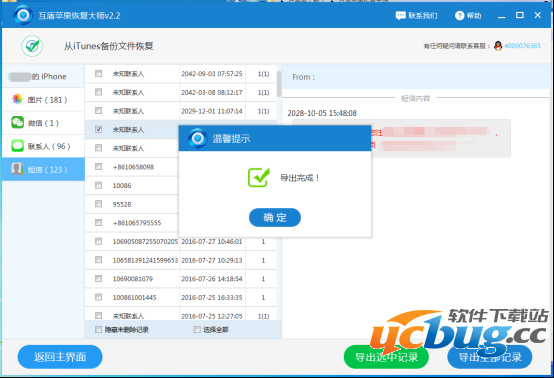Maximize the application window

519,15
